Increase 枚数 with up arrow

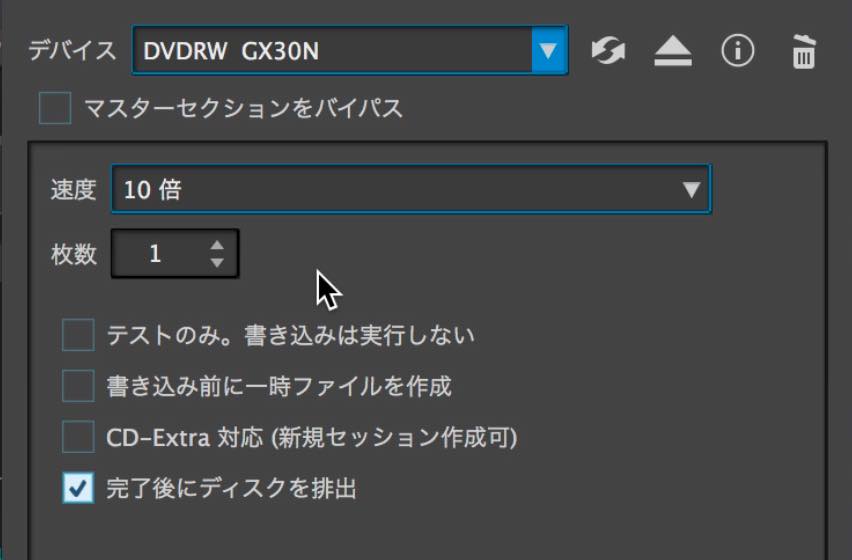click(x=217, y=245)
